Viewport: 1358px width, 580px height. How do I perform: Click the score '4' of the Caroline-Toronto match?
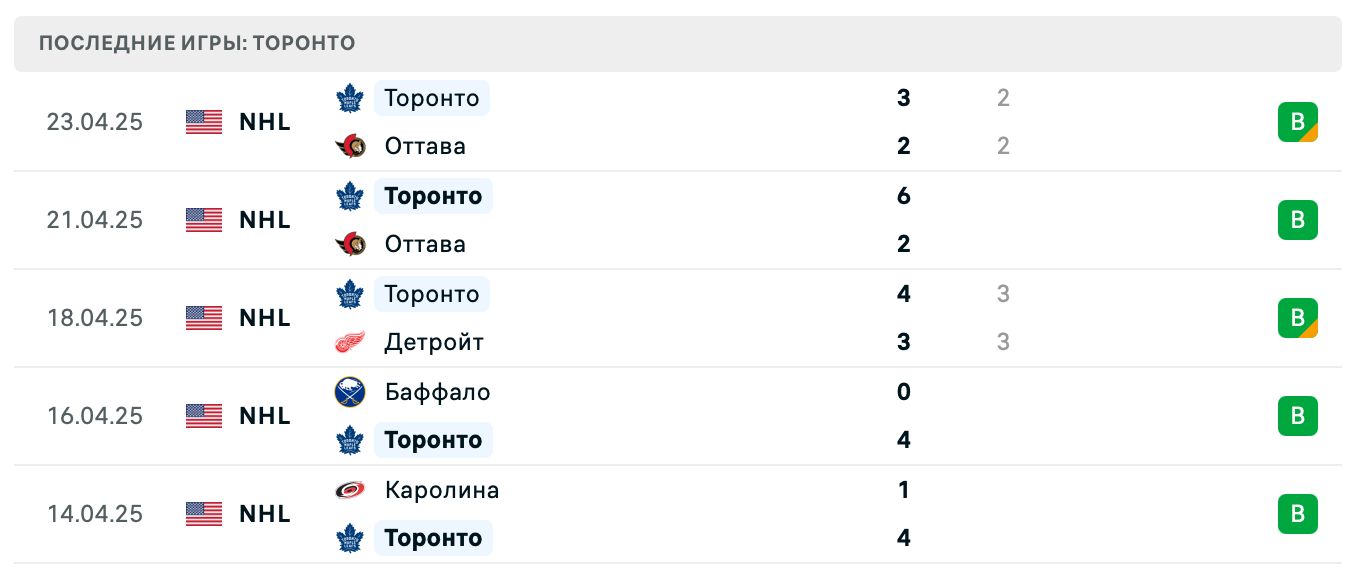pos(903,537)
